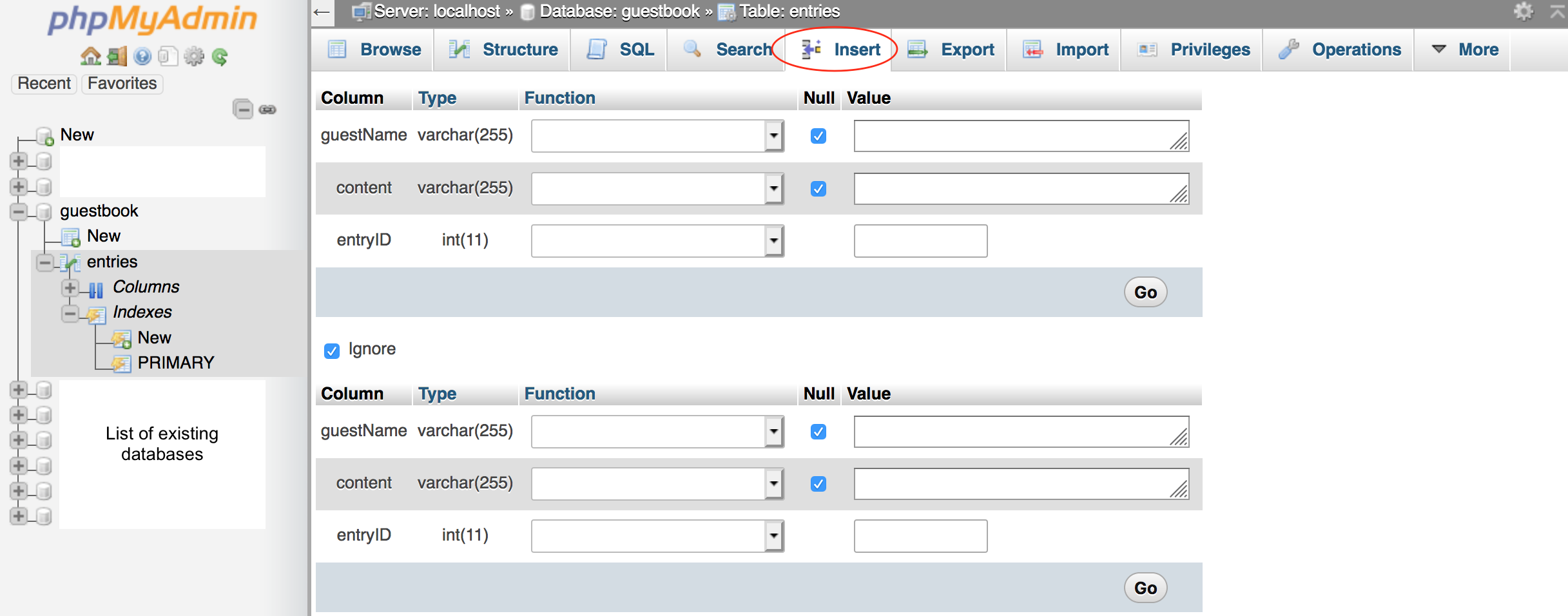Screen dimensions: 1568x616
Task: Select the Search magnifier tab icon
Action: click(x=692, y=49)
